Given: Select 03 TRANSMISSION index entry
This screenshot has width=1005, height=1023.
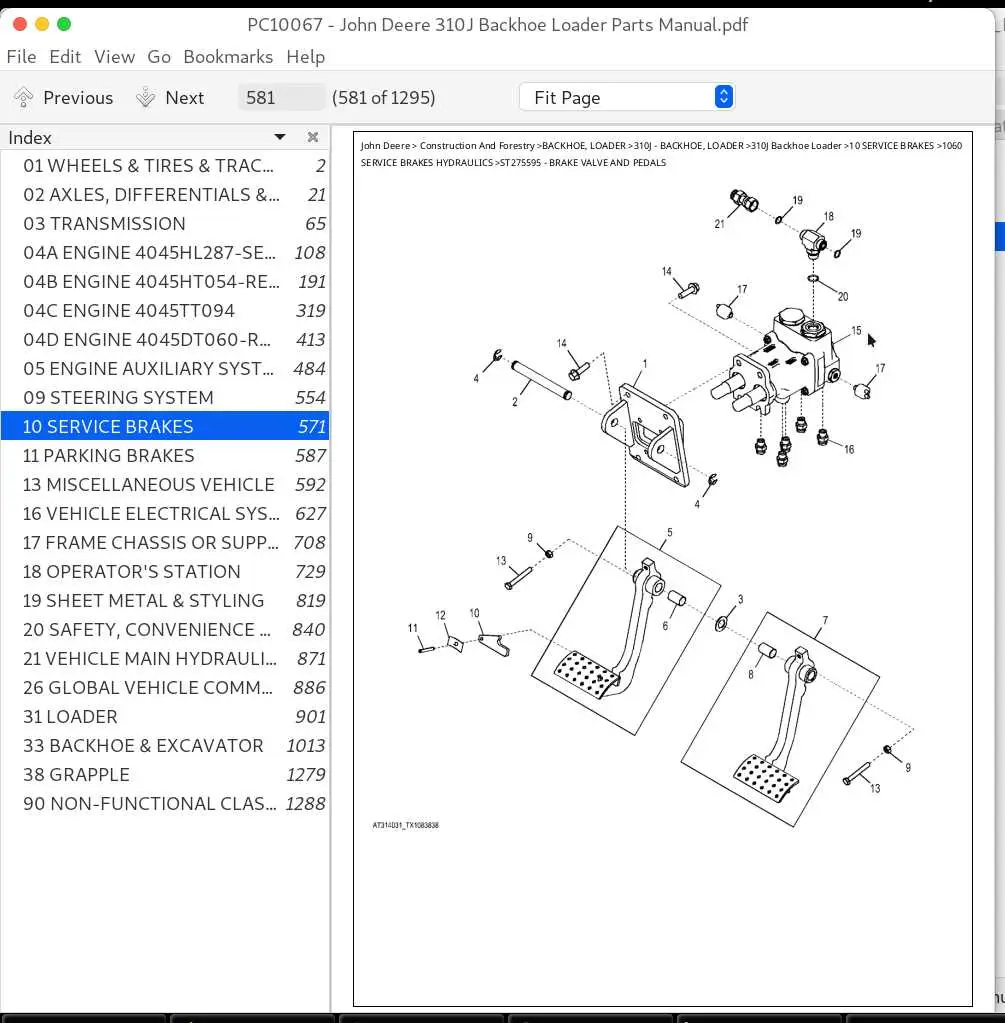Looking at the screenshot, I should [x=165, y=224].
